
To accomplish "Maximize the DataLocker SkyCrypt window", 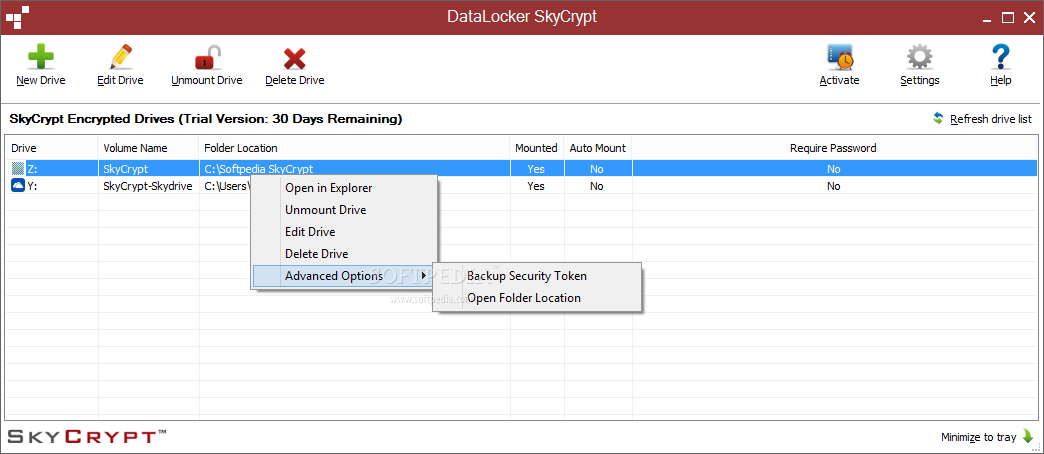I will (x=1008, y=18).
